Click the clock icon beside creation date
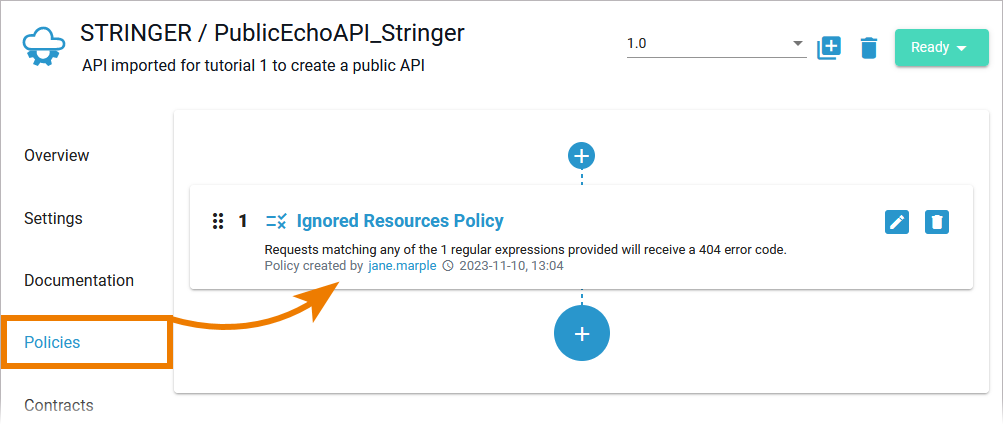This screenshot has width=1003, height=425. click(448, 266)
